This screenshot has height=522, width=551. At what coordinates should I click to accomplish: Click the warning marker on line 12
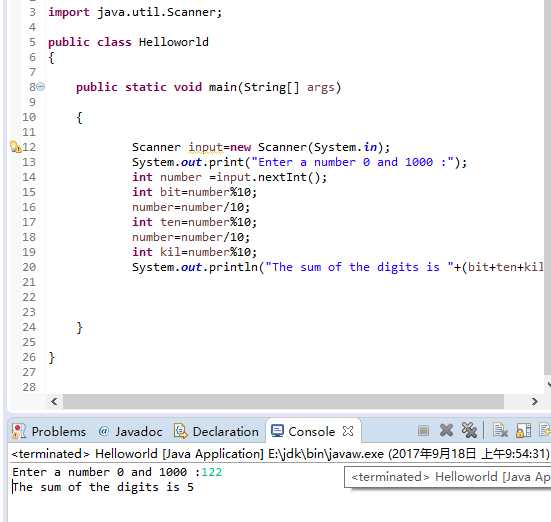(x=15, y=147)
